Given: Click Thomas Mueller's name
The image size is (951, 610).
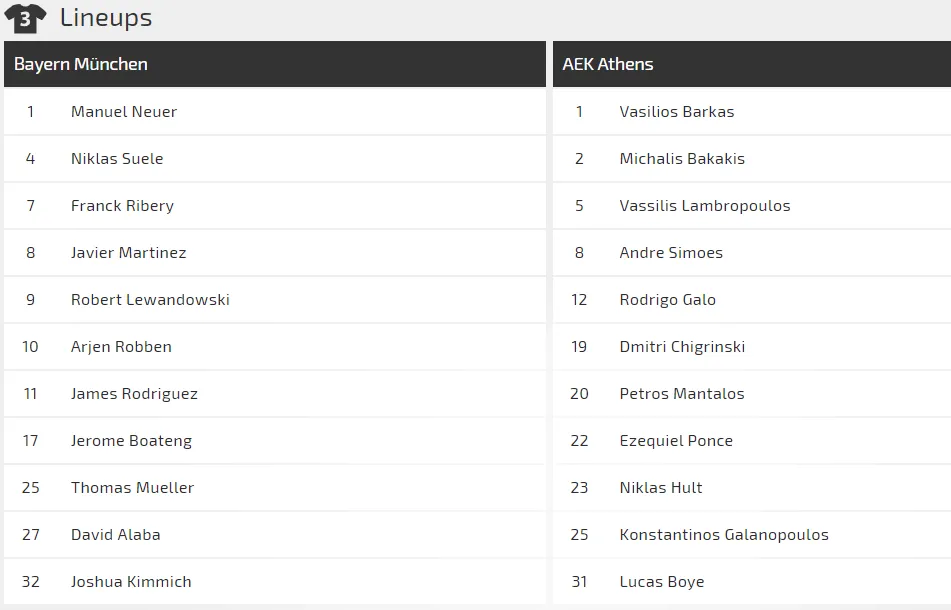Looking at the screenshot, I should [x=132, y=488].
